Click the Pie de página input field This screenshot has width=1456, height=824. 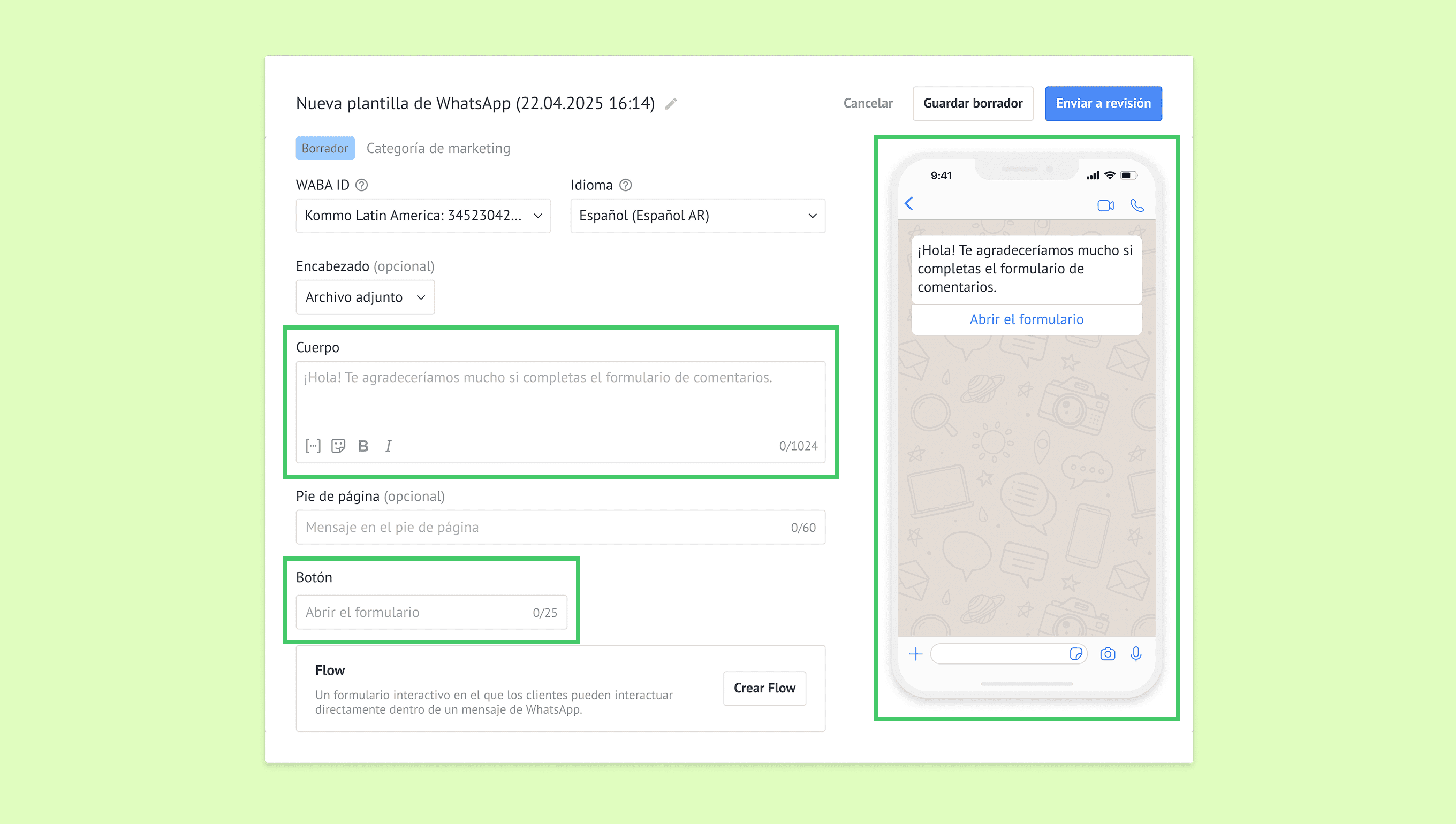[x=543, y=528]
